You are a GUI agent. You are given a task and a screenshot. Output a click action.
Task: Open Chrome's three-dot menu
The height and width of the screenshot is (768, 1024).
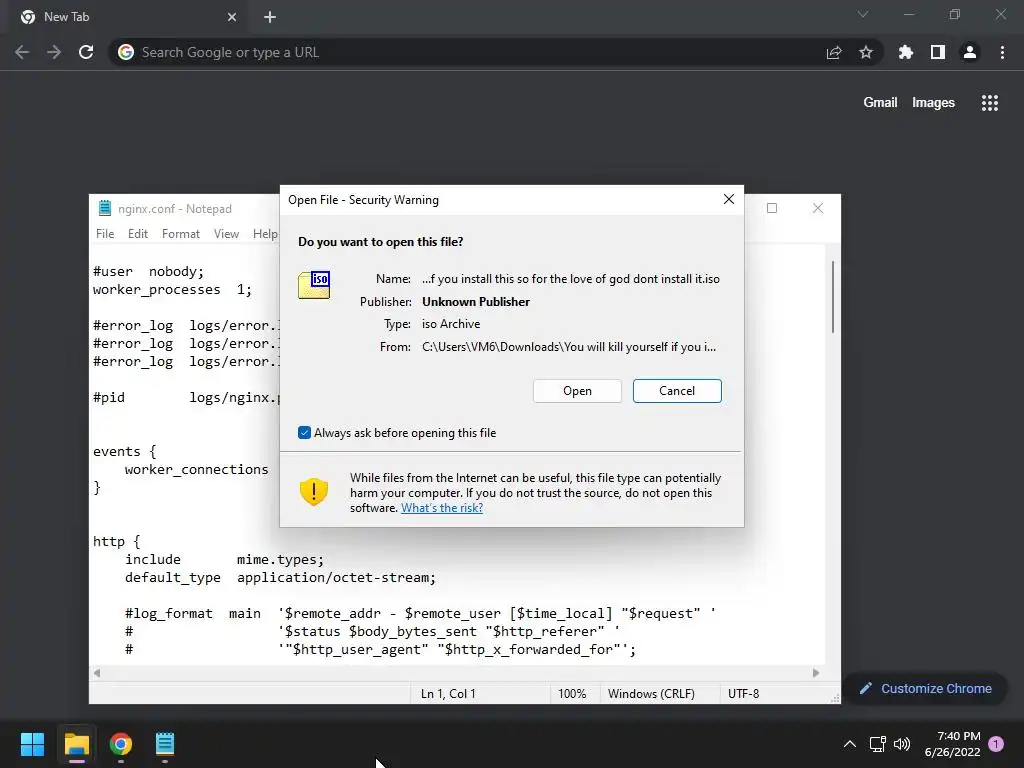(1002, 52)
